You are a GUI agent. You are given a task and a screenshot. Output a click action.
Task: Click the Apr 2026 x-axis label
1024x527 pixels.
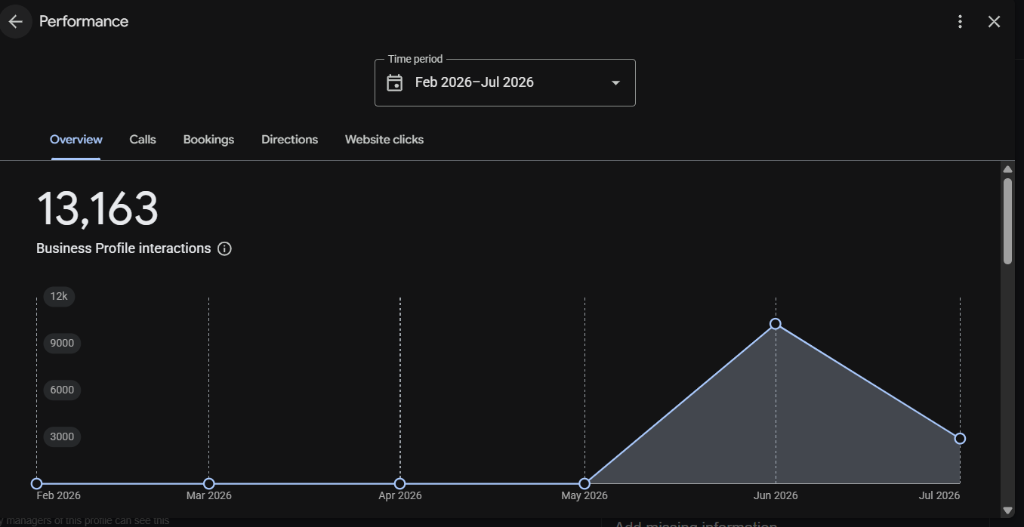coord(400,496)
